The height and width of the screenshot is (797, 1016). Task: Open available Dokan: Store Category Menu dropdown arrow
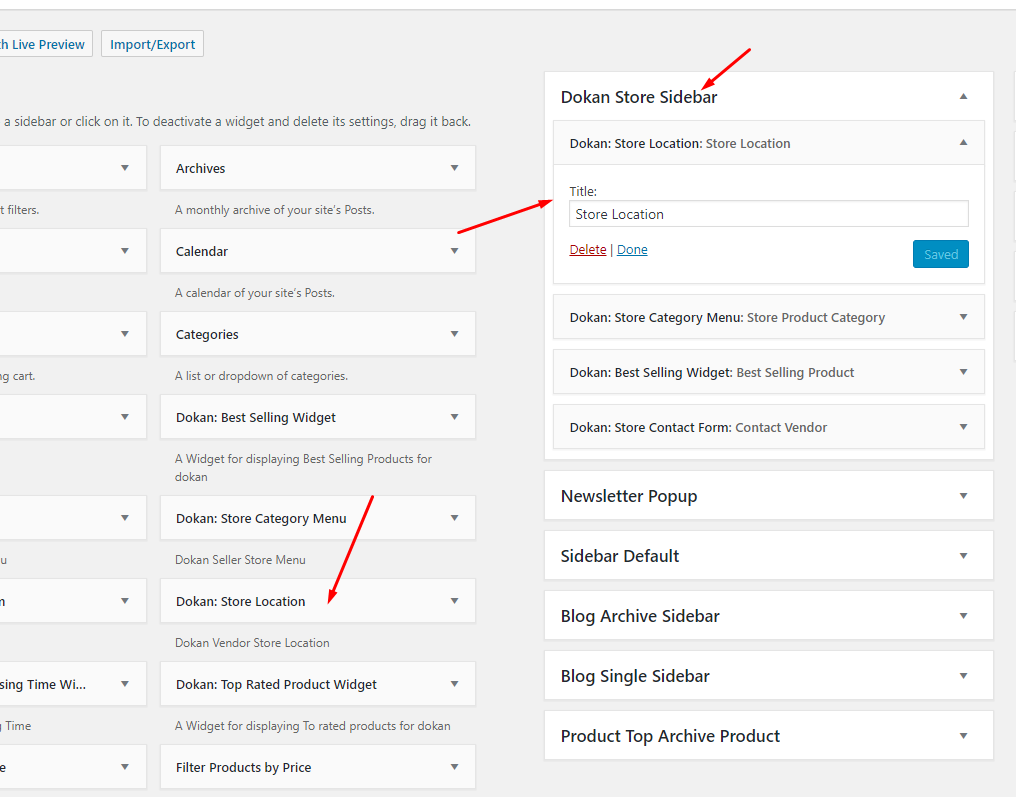[455, 518]
